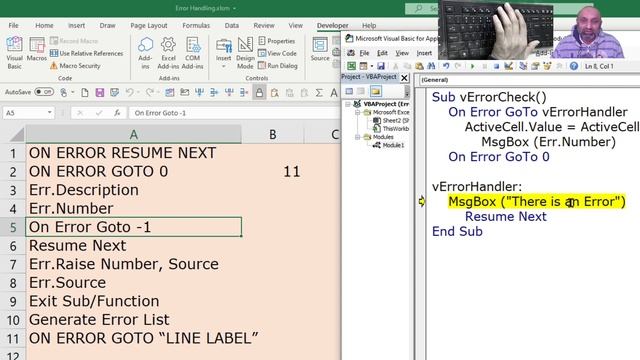
Task: Select row 7 header
Action: click(x=13, y=264)
